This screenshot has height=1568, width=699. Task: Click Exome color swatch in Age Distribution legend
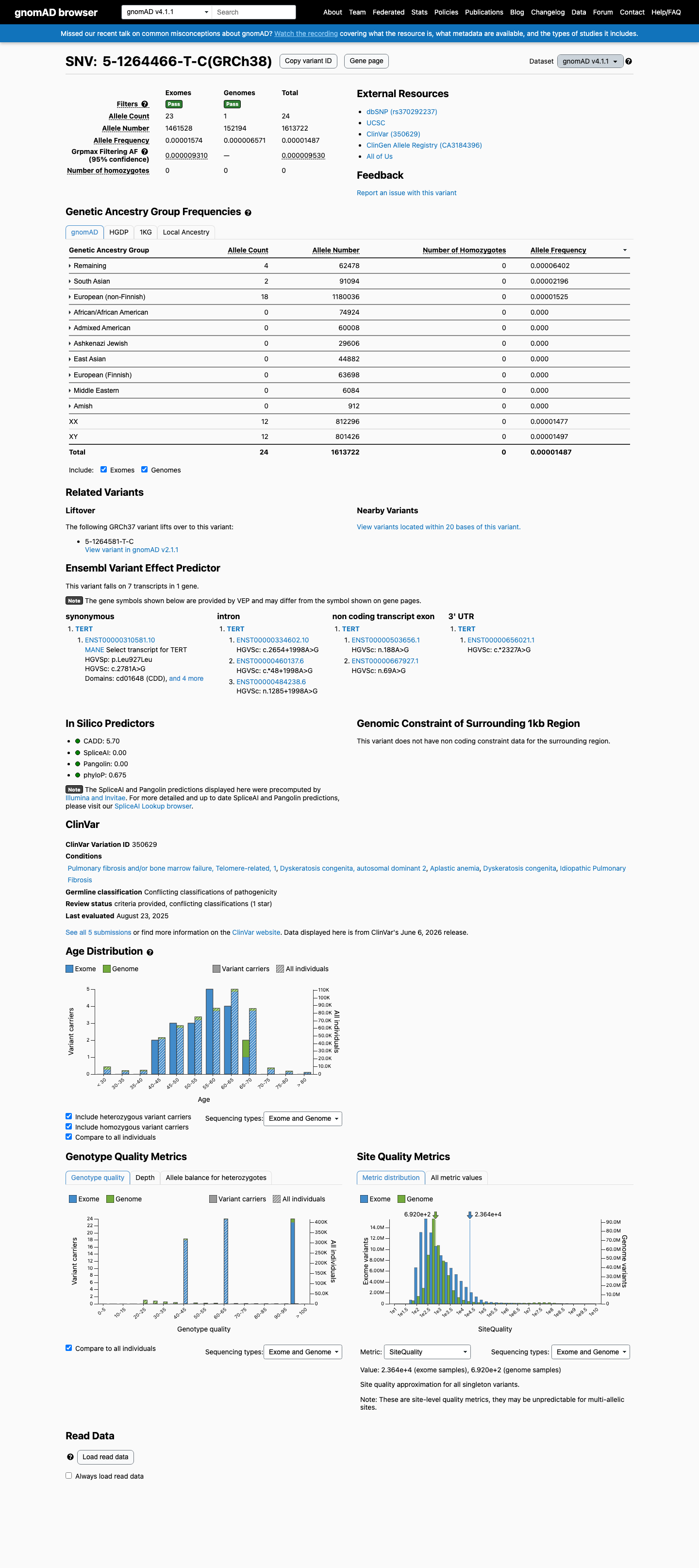[69, 969]
